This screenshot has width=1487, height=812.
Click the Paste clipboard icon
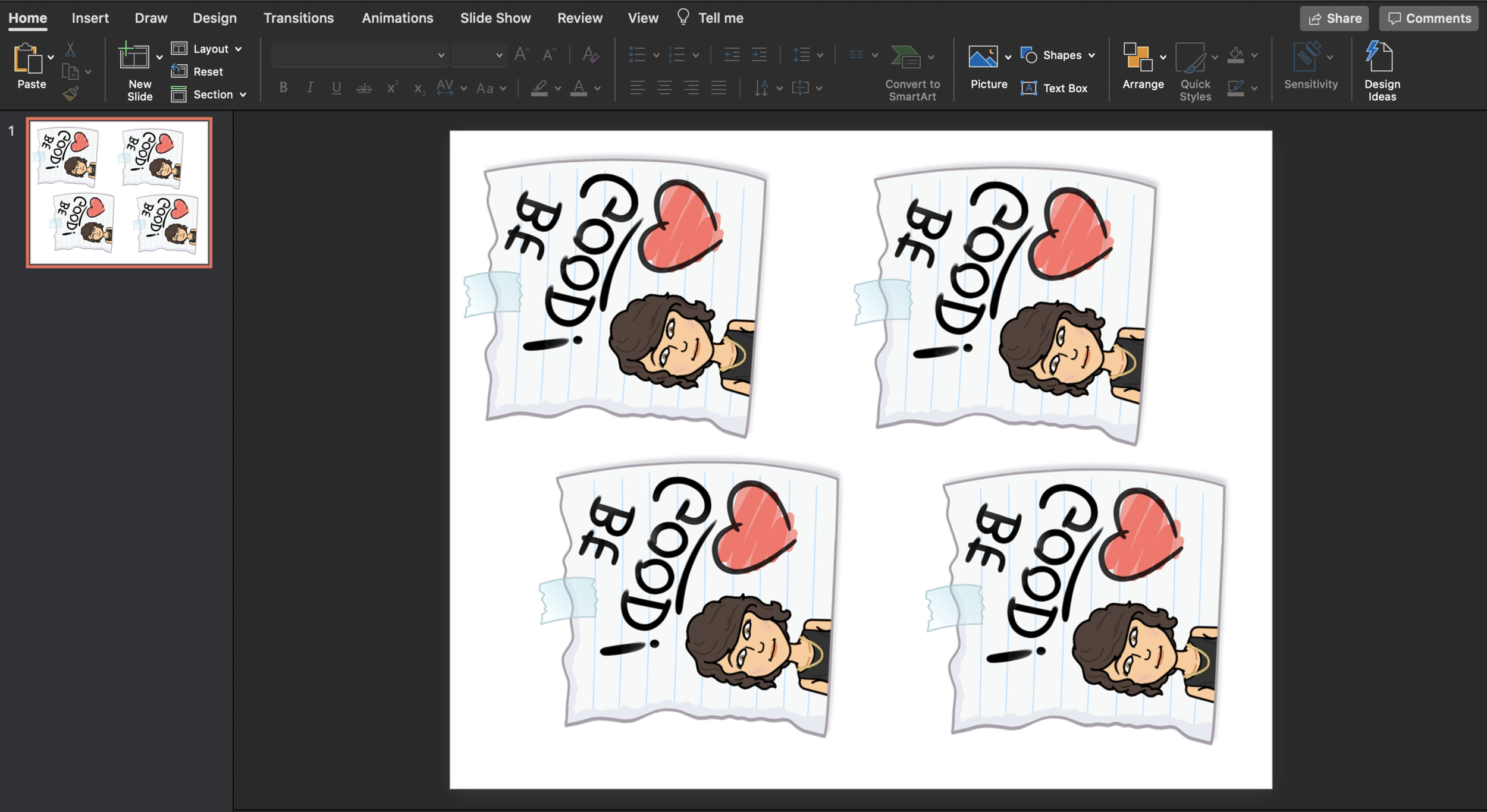(x=29, y=59)
